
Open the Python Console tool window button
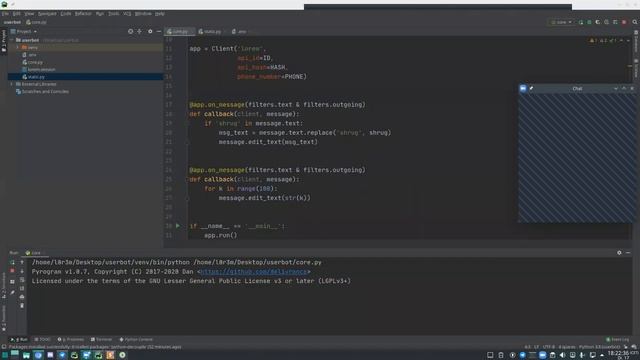point(136,340)
